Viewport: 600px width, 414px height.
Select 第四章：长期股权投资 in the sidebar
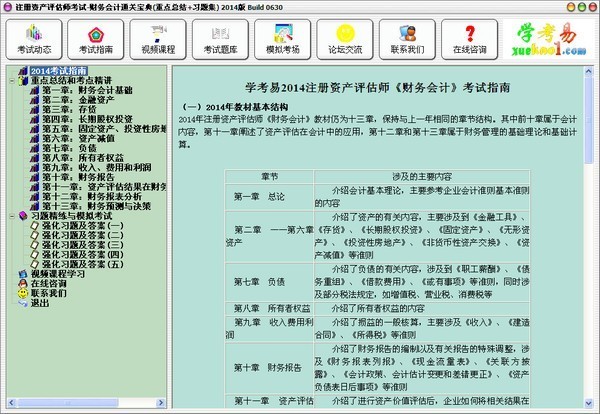pos(91,119)
